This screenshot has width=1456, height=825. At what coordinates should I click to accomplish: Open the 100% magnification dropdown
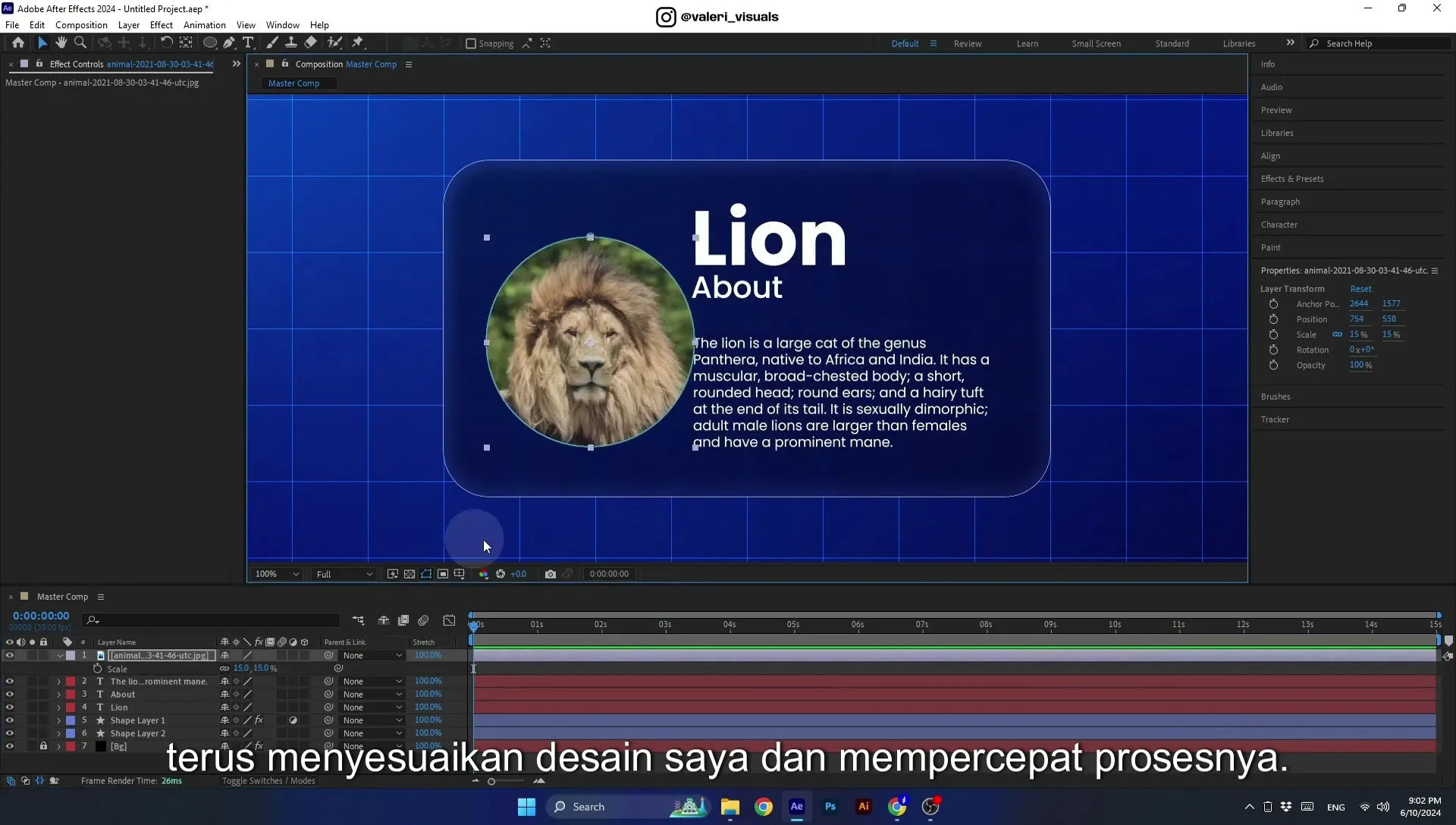point(277,574)
